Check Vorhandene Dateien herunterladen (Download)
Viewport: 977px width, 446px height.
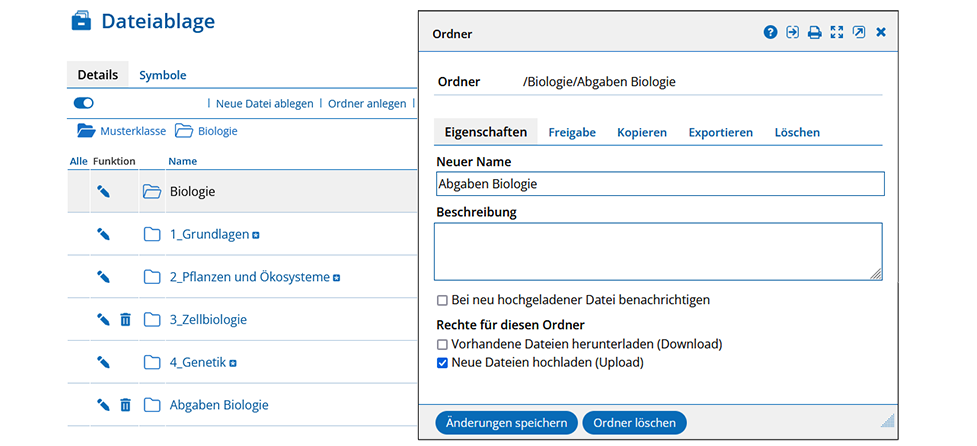[442, 344]
